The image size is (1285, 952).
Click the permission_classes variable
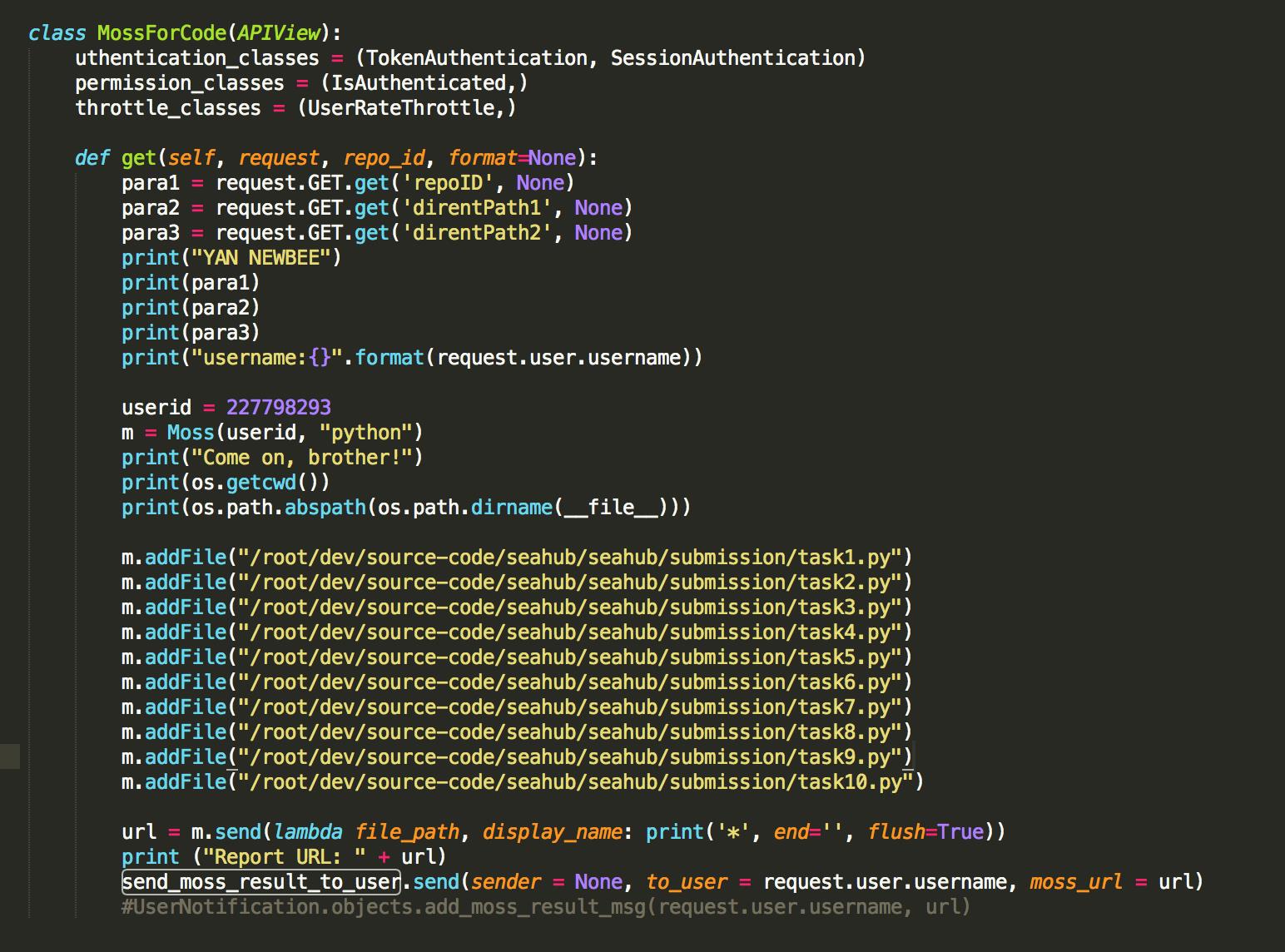[x=180, y=83]
